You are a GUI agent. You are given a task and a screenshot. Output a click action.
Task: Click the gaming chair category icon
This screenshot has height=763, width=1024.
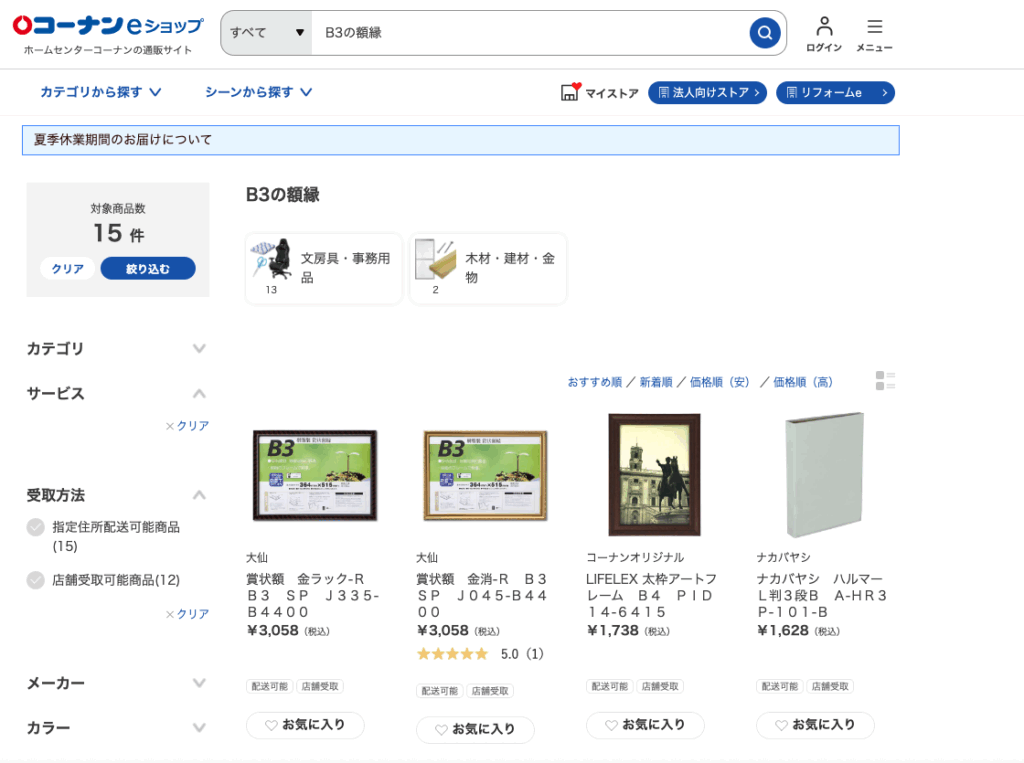click(x=271, y=259)
